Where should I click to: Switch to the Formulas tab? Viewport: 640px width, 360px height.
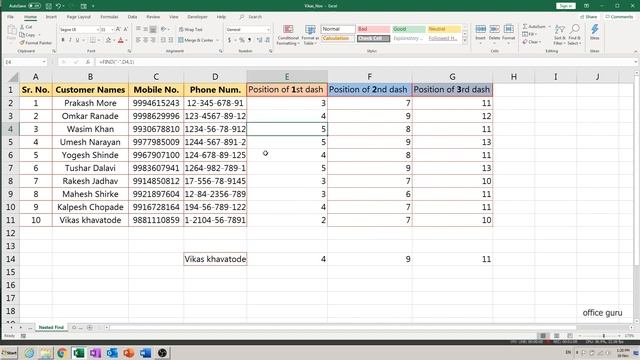tap(109, 17)
